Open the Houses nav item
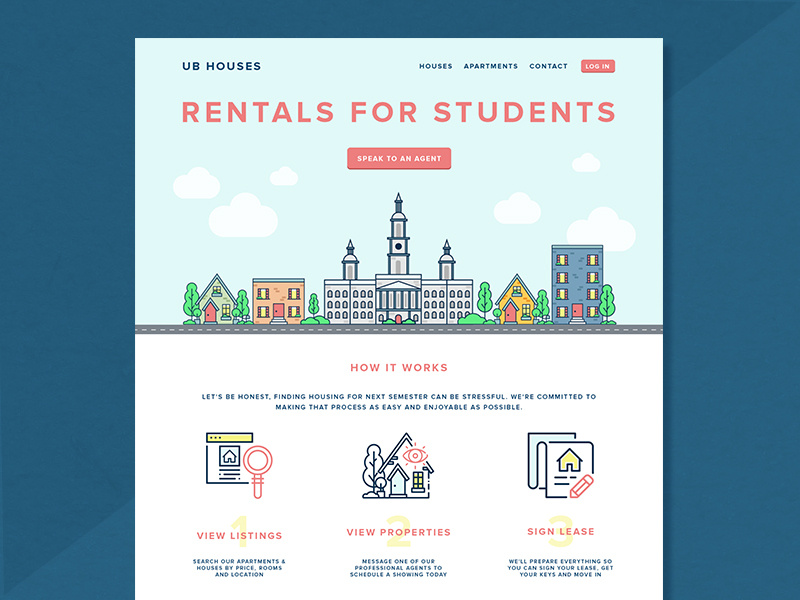 pos(436,66)
